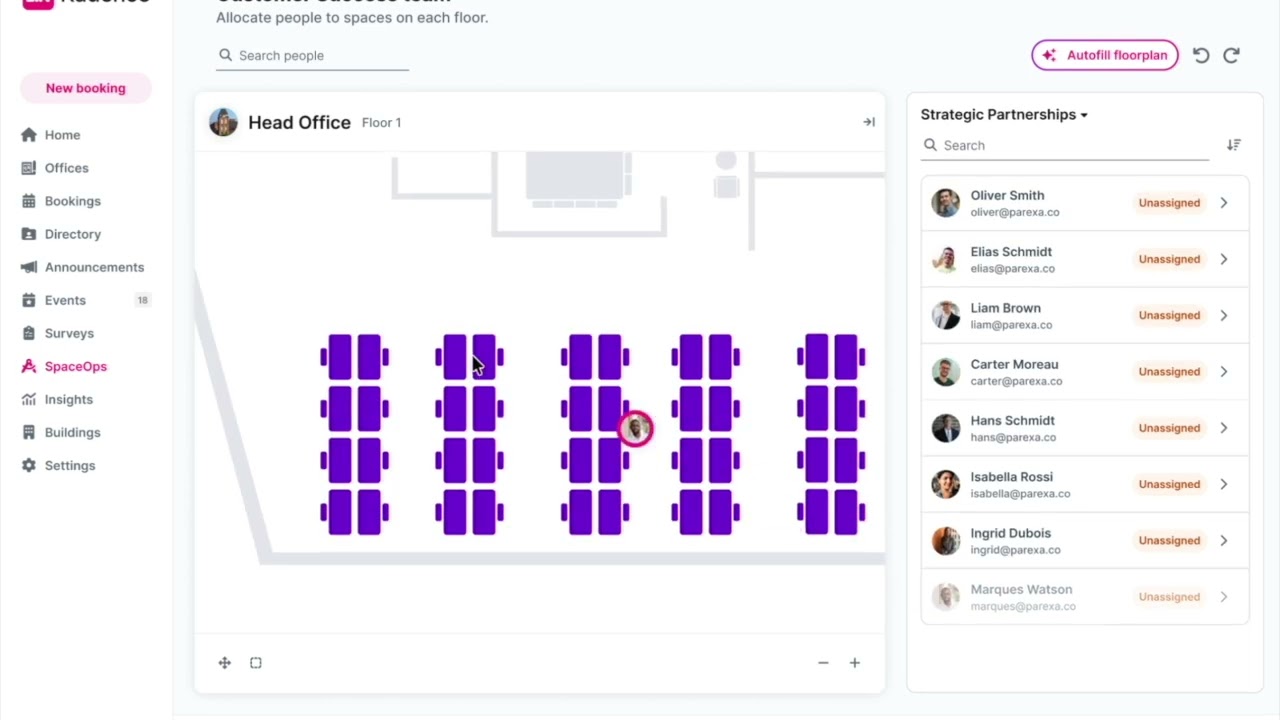
Task: Expand Oliver Smith's row chevron
Action: point(1223,203)
